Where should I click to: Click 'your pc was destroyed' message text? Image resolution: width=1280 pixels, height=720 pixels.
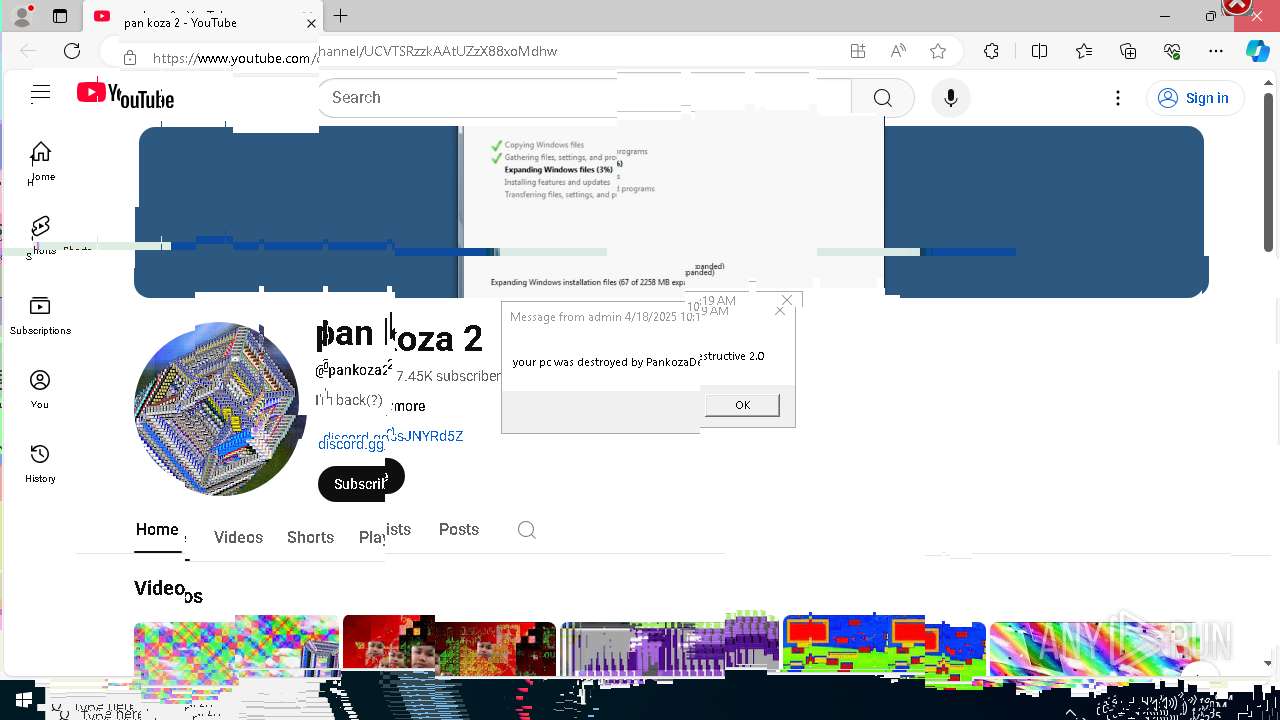coord(638,360)
